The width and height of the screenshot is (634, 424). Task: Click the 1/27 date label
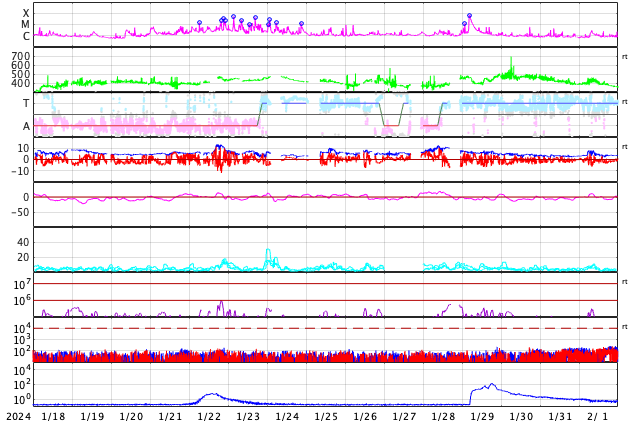404,416
